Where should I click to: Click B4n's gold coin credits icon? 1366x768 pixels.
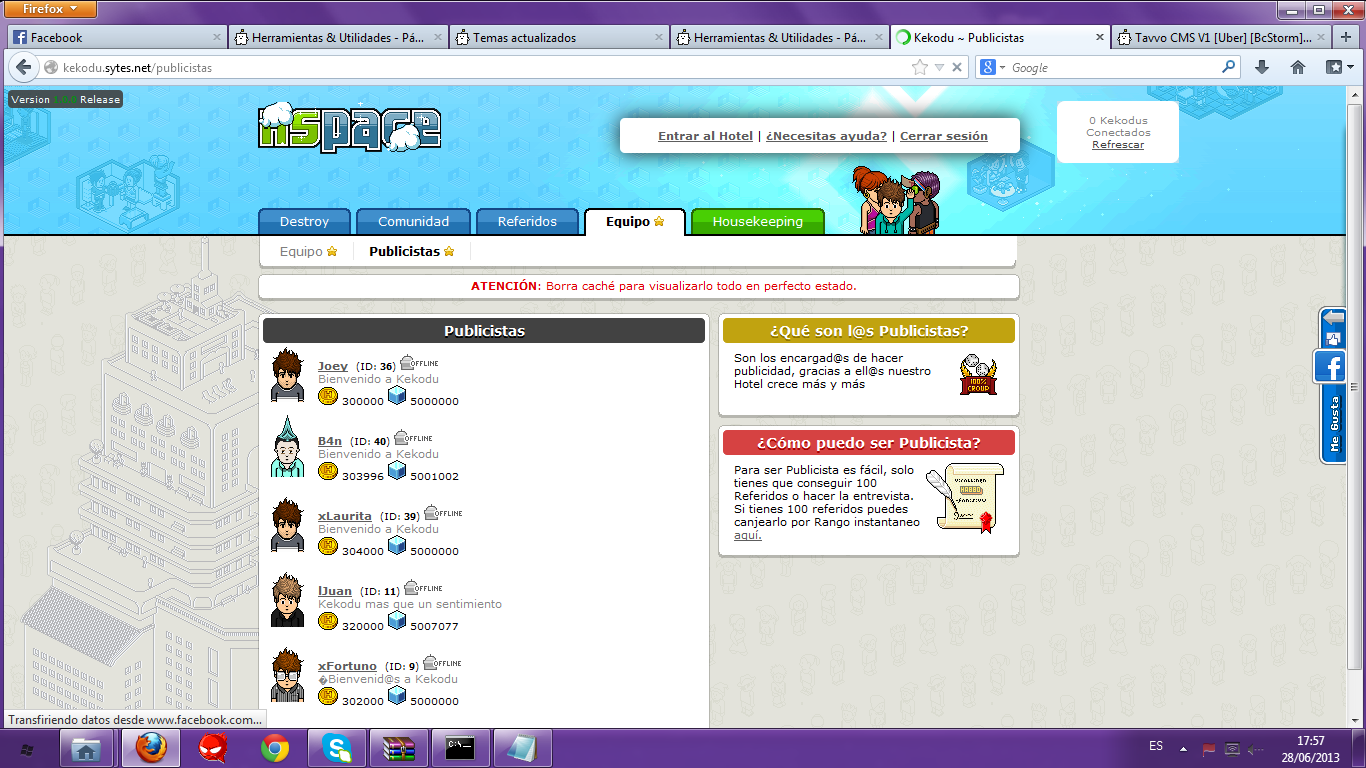tap(328, 471)
